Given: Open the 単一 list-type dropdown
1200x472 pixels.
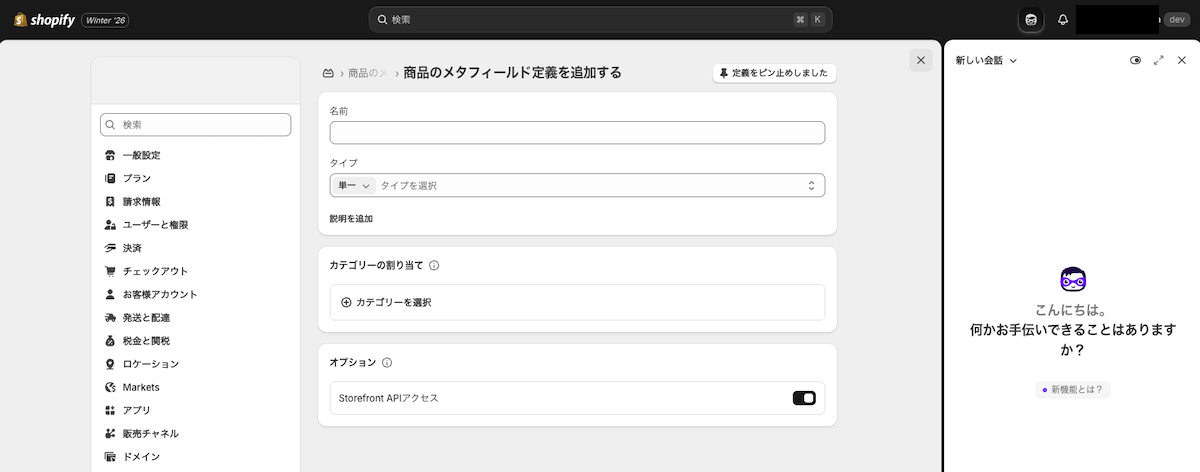Looking at the screenshot, I should 354,185.
